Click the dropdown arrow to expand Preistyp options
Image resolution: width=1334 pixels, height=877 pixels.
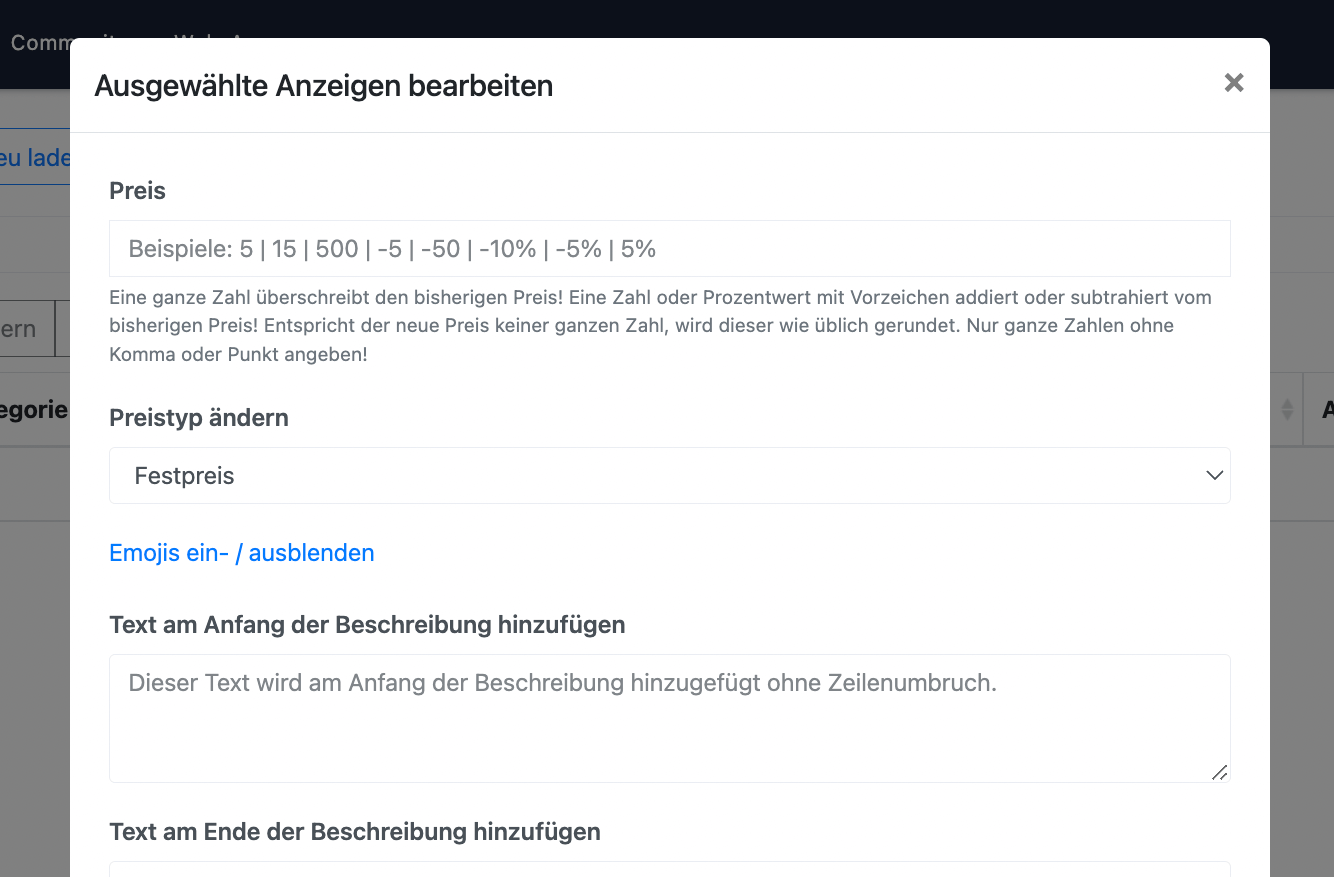point(1214,475)
